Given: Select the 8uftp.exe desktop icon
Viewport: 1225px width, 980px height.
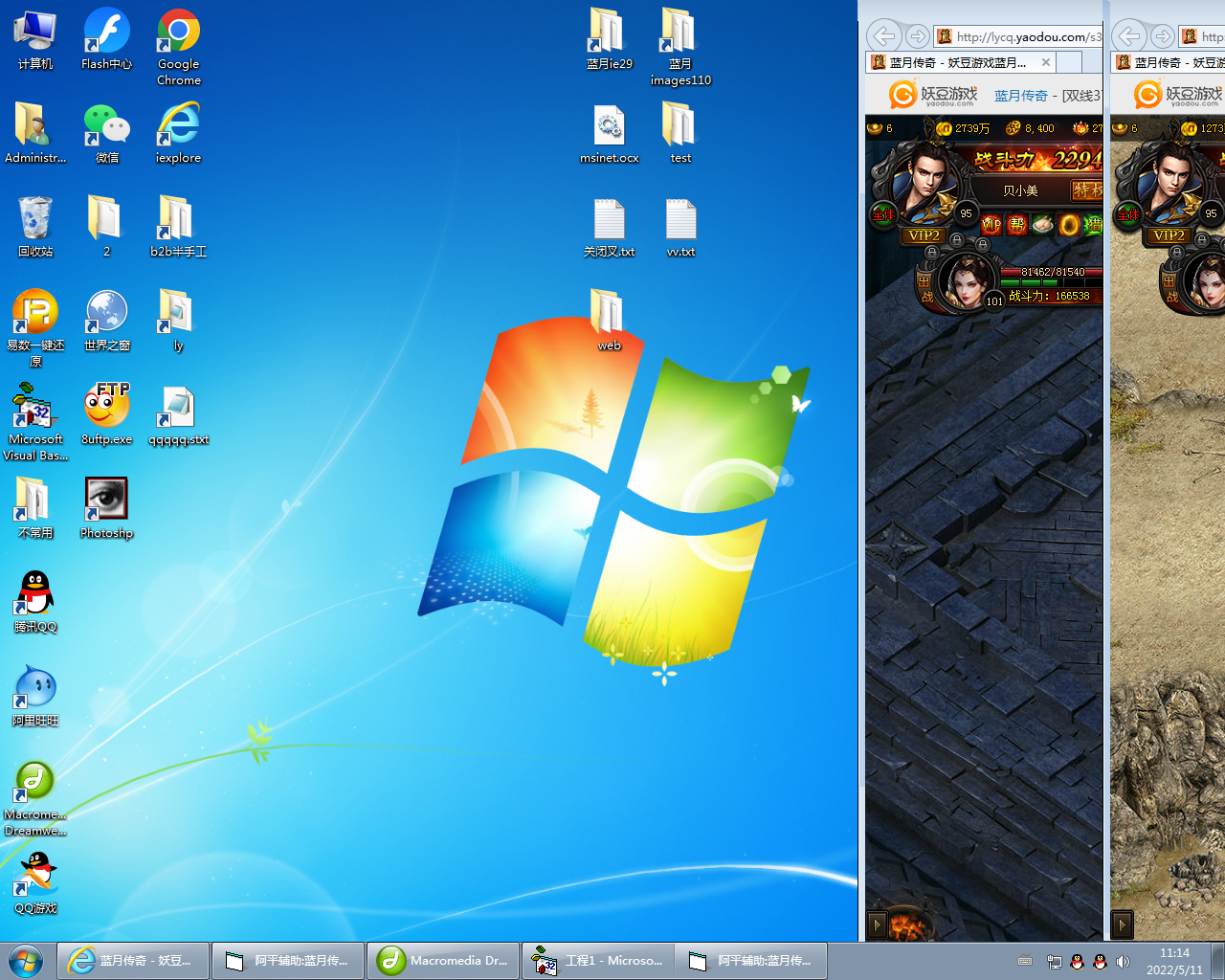Looking at the screenshot, I should click(x=106, y=415).
